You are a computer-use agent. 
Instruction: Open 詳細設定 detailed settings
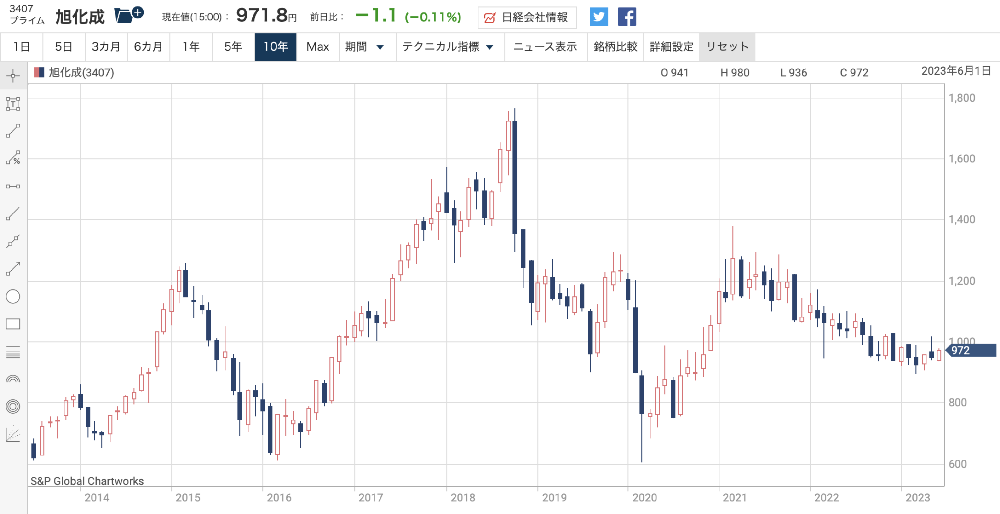coord(672,47)
